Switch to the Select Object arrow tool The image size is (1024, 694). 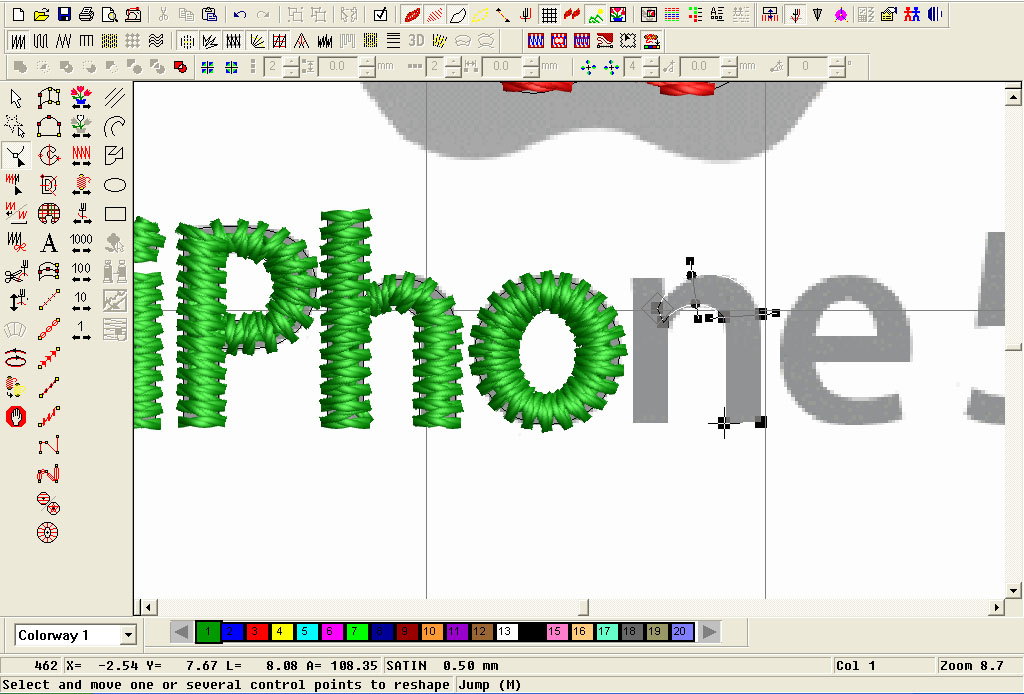coord(15,97)
